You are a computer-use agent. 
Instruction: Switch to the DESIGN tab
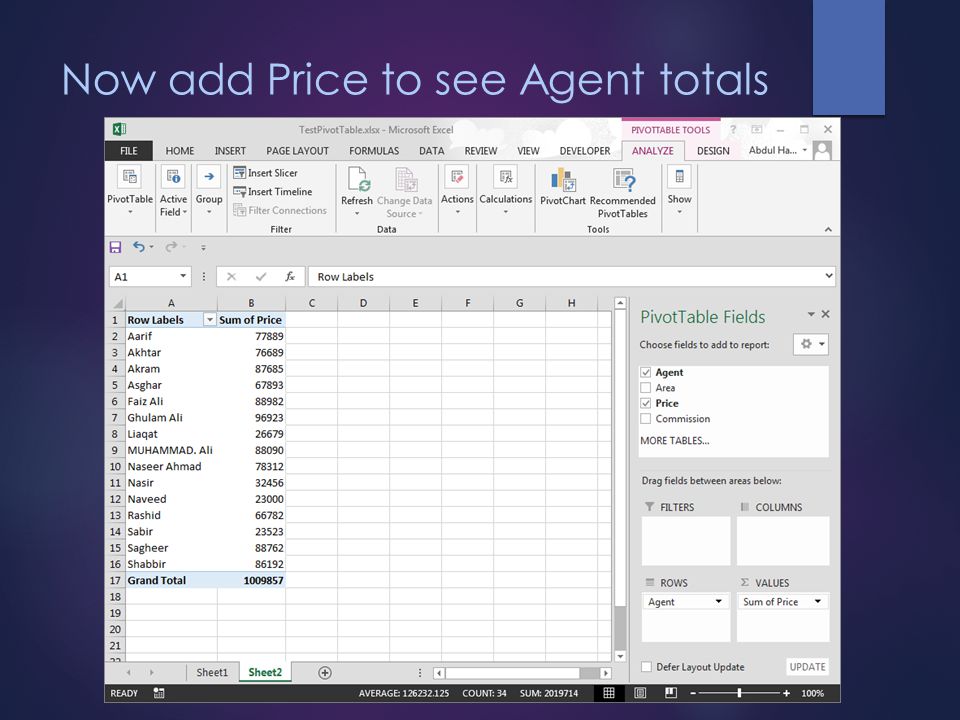click(713, 151)
